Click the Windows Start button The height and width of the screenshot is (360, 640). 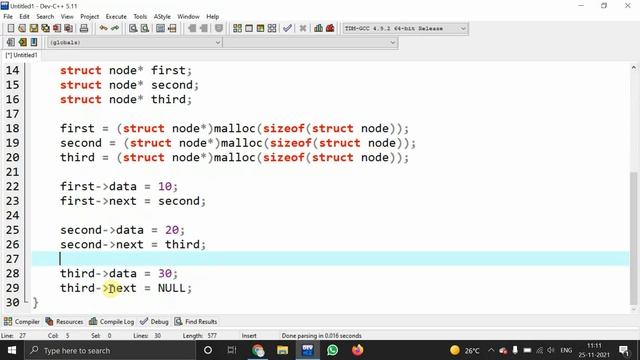click(12, 350)
